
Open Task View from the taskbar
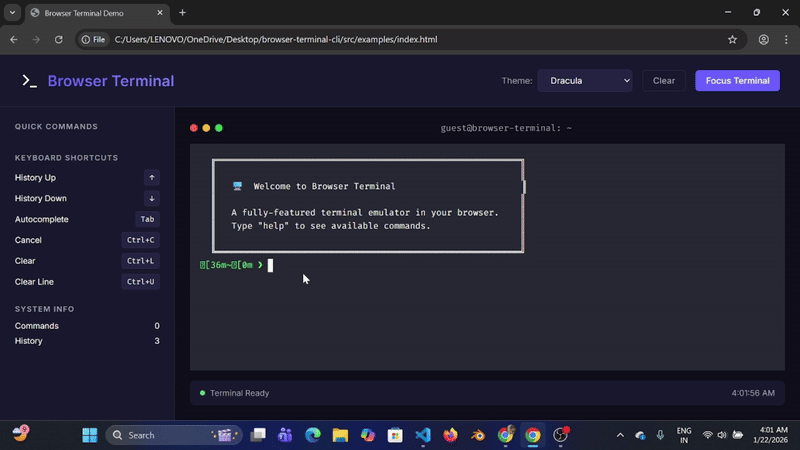click(258, 435)
